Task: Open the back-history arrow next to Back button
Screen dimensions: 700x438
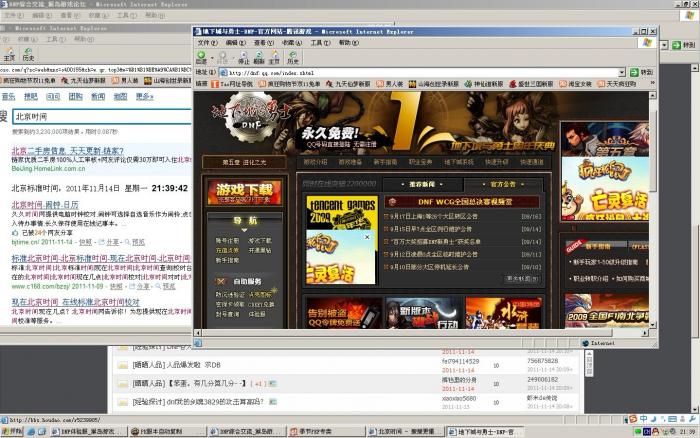Action: [x=212, y=58]
